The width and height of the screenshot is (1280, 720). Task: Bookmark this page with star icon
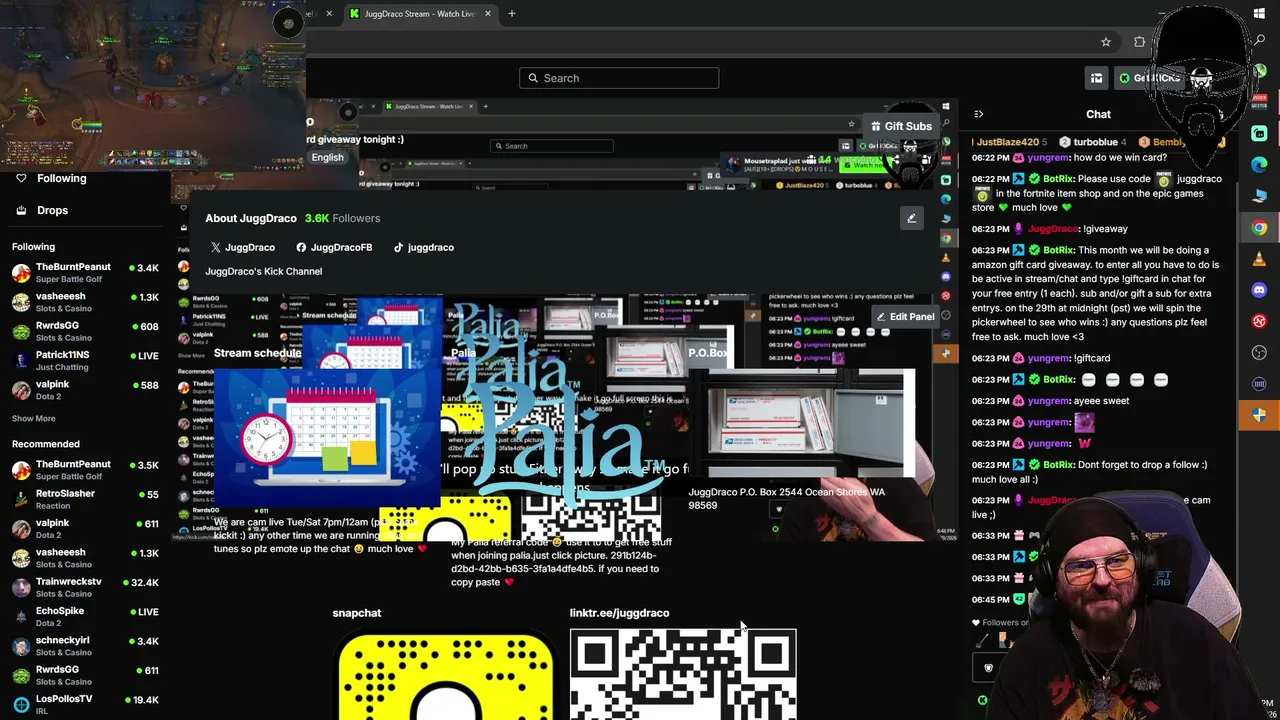1106,42
